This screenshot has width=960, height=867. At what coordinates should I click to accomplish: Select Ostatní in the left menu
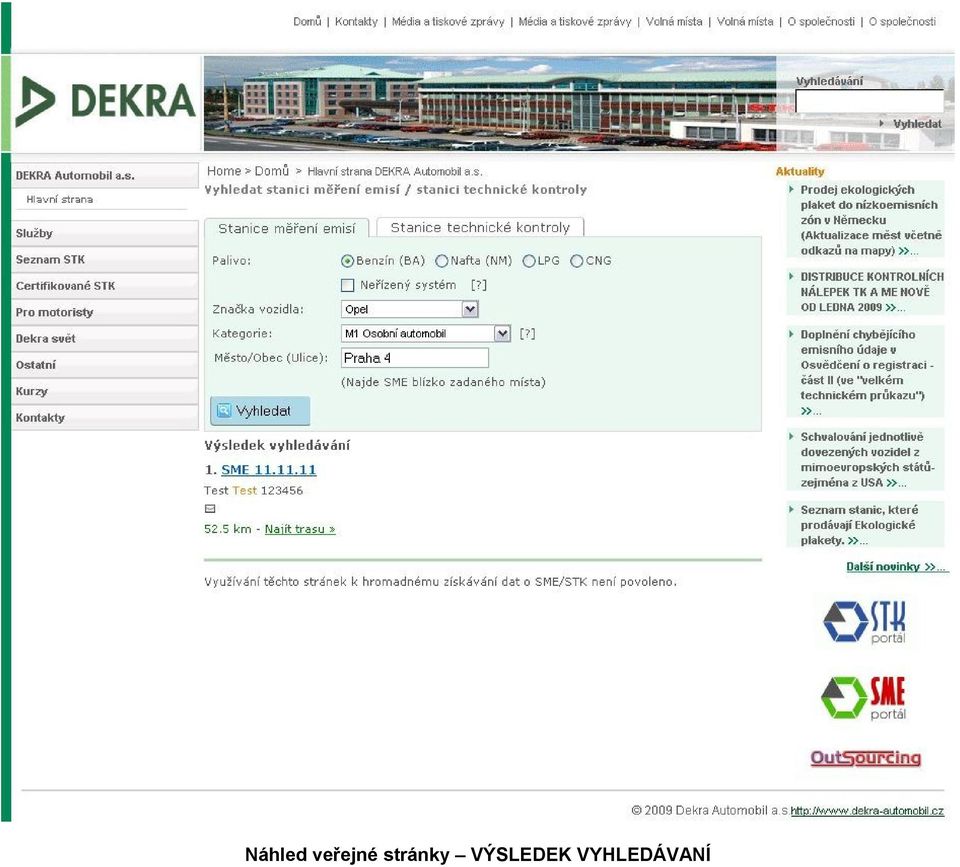tap(105, 365)
